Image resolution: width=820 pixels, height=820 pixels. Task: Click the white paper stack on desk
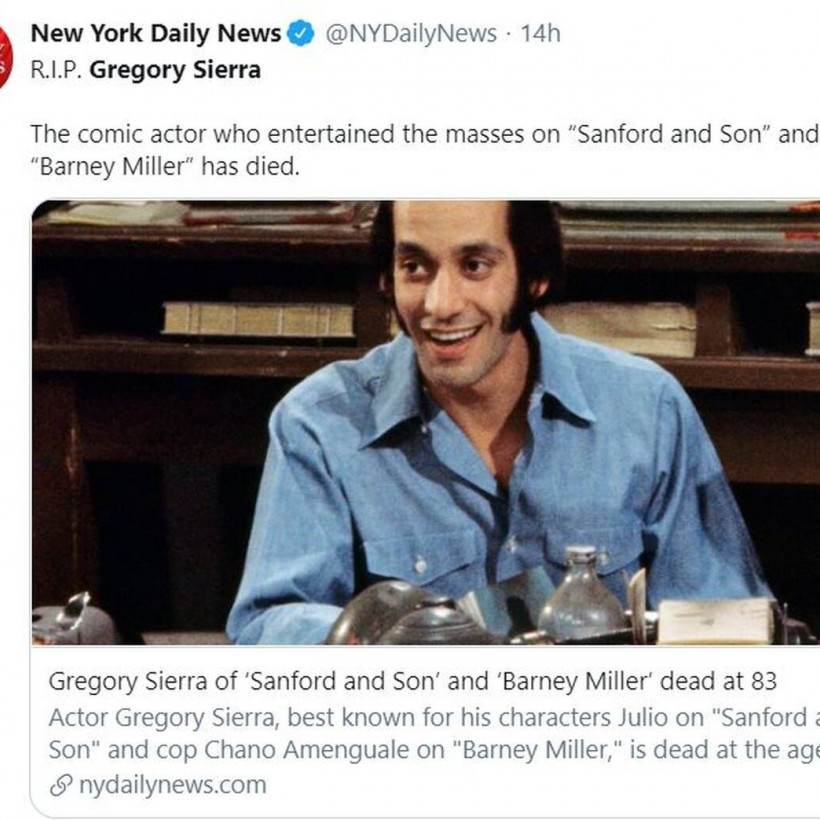pos(715,619)
